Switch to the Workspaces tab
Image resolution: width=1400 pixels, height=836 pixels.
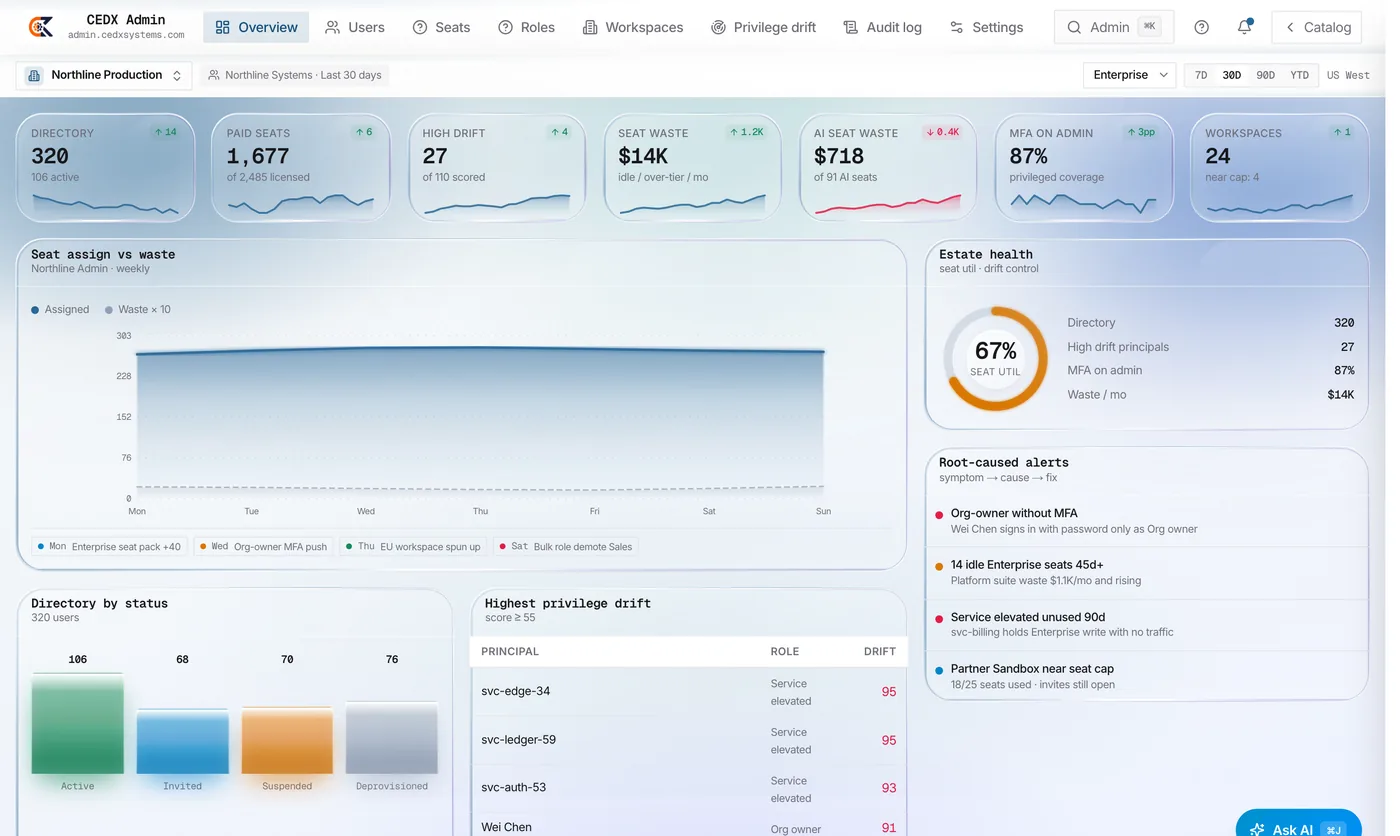click(x=633, y=27)
